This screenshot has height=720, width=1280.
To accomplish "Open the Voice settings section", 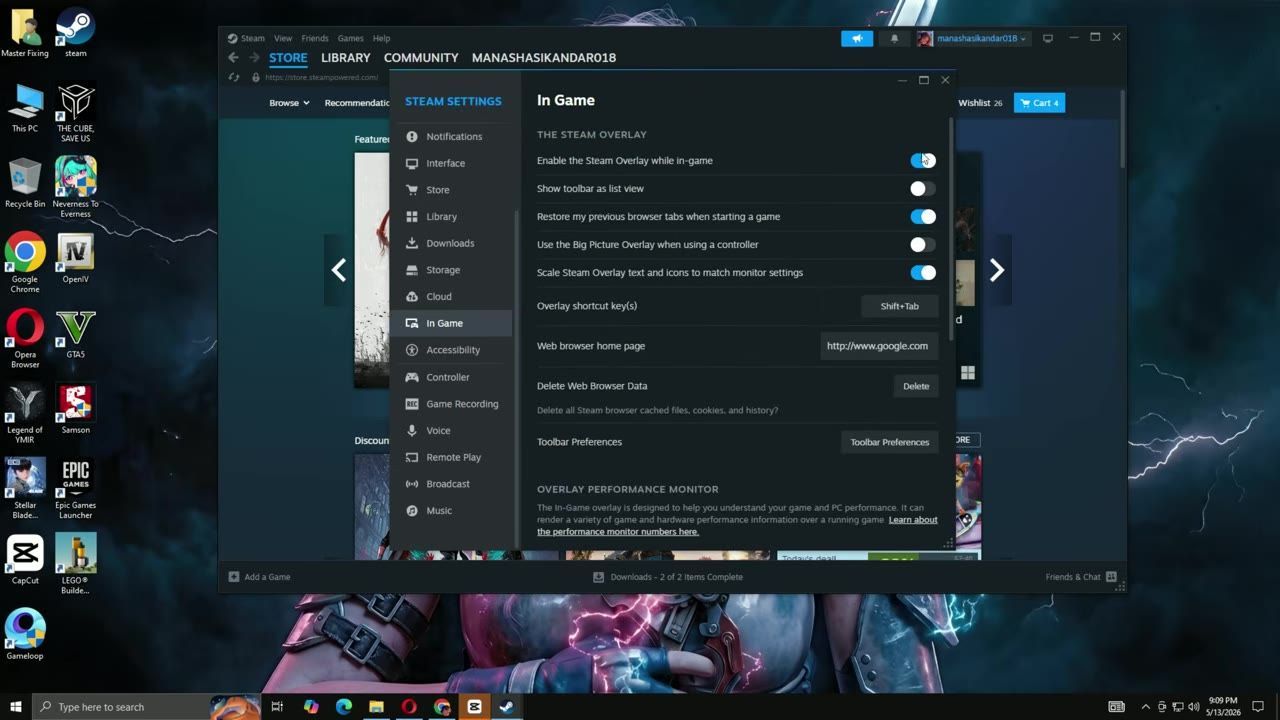I will [438, 430].
